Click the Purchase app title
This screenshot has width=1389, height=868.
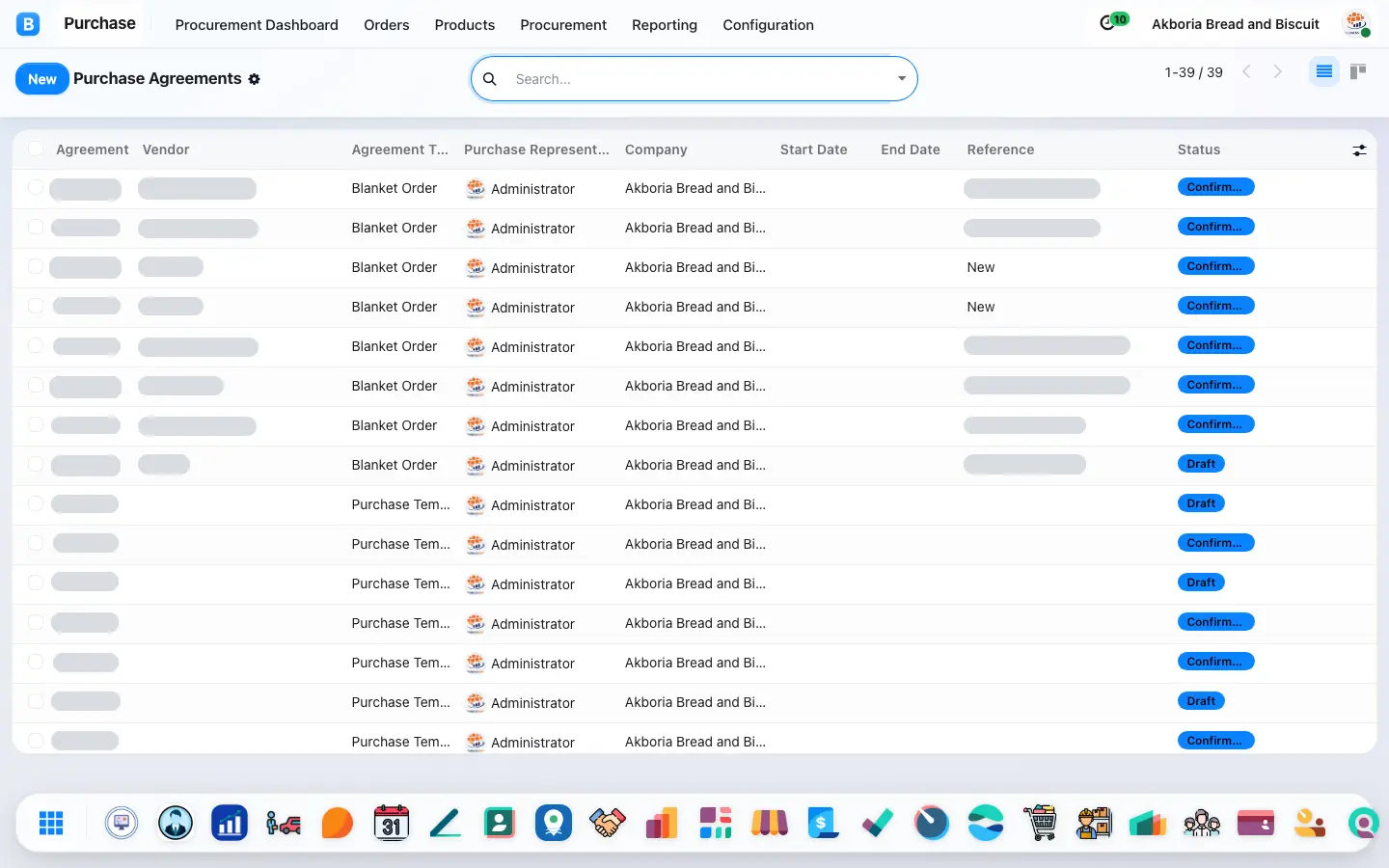click(99, 23)
